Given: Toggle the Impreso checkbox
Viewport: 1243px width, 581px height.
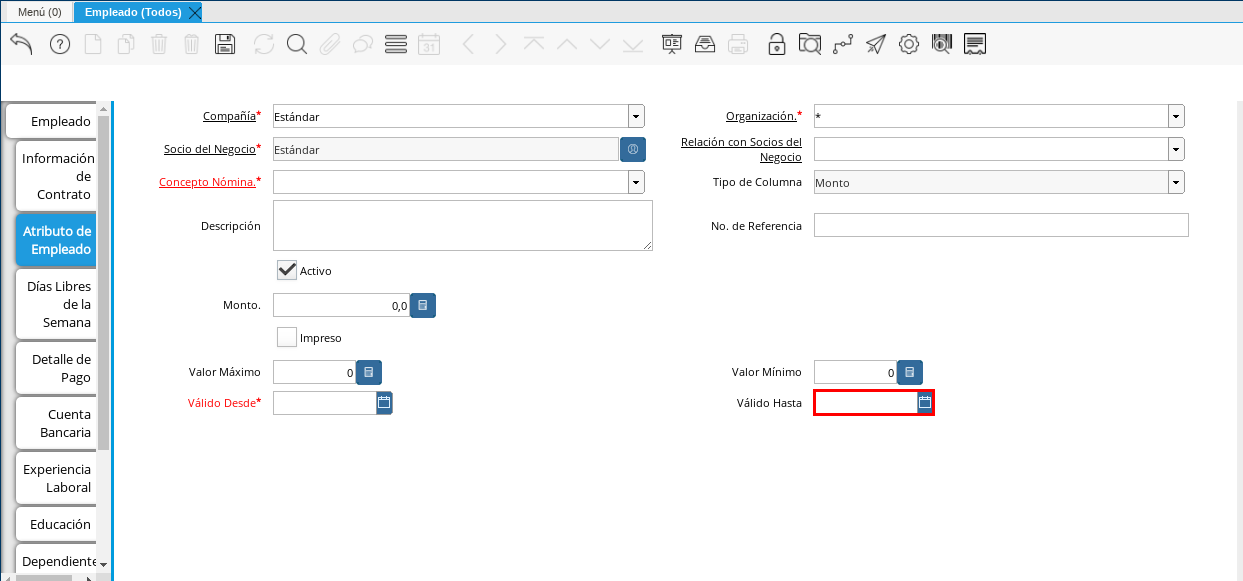Looking at the screenshot, I should click(x=287, y=337).
